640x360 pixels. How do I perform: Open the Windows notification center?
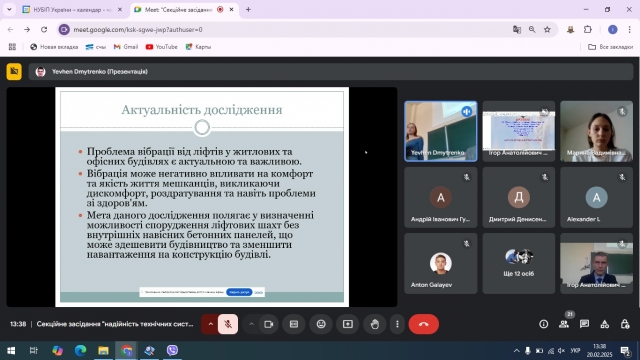[x=625, y=351]
